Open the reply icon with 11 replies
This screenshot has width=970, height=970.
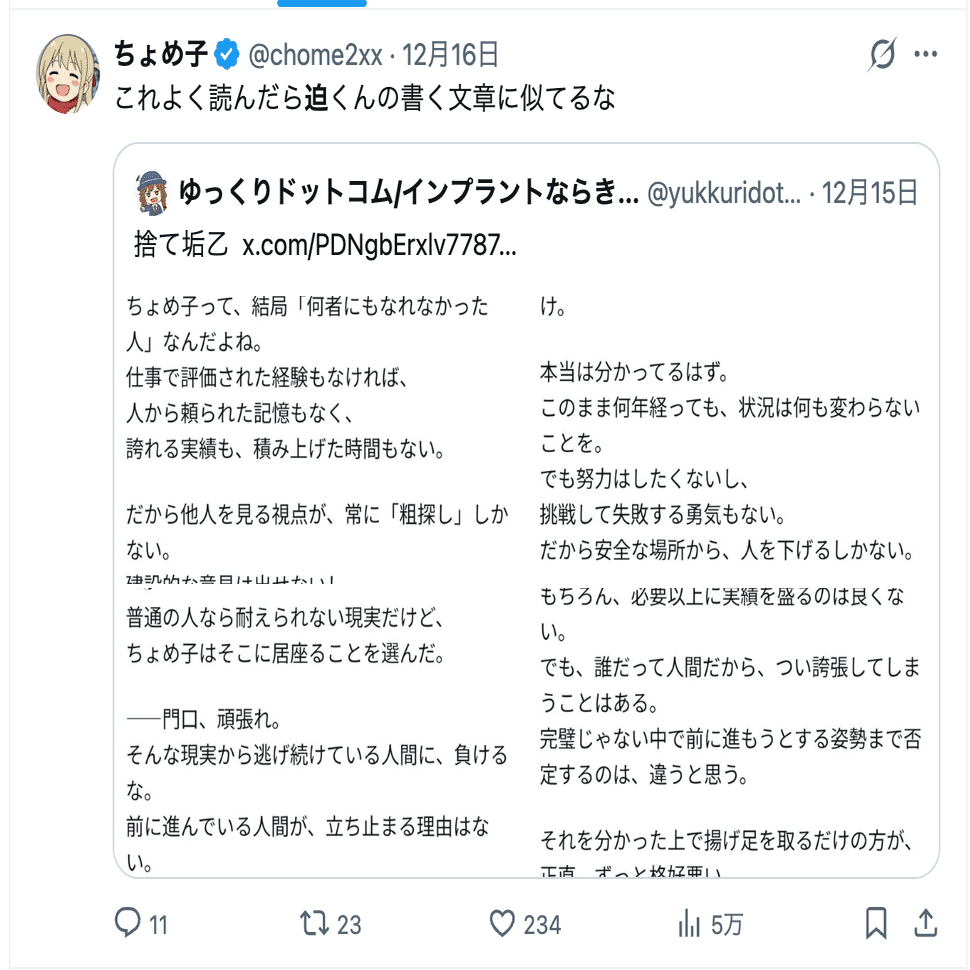(x=128, y=923)
